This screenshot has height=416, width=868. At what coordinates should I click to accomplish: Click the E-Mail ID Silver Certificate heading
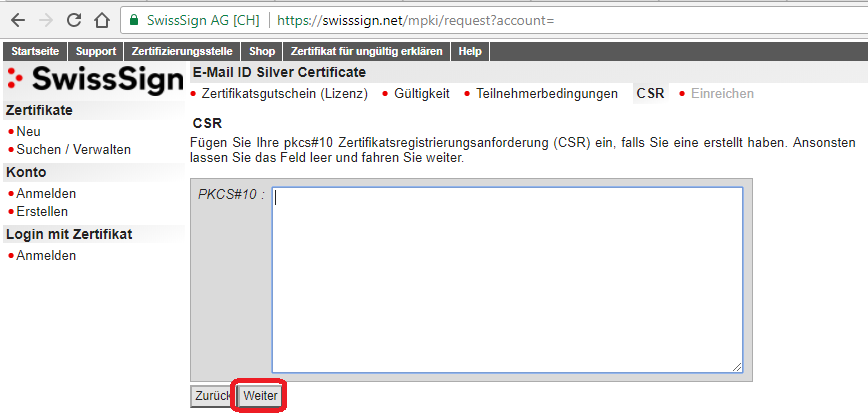point(279,72)
